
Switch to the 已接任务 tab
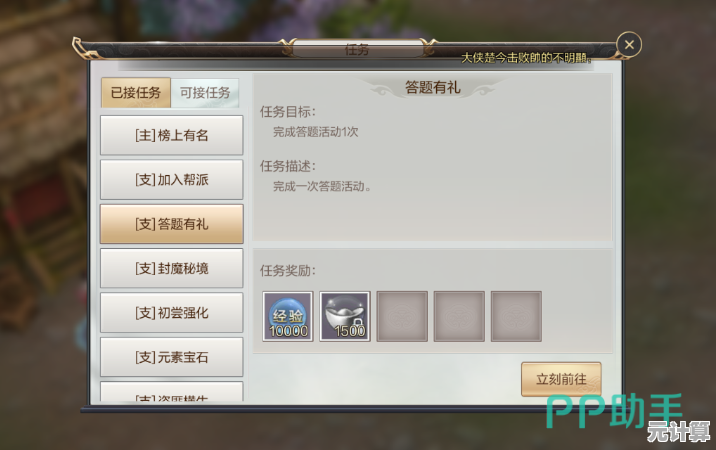click(136, 93)
